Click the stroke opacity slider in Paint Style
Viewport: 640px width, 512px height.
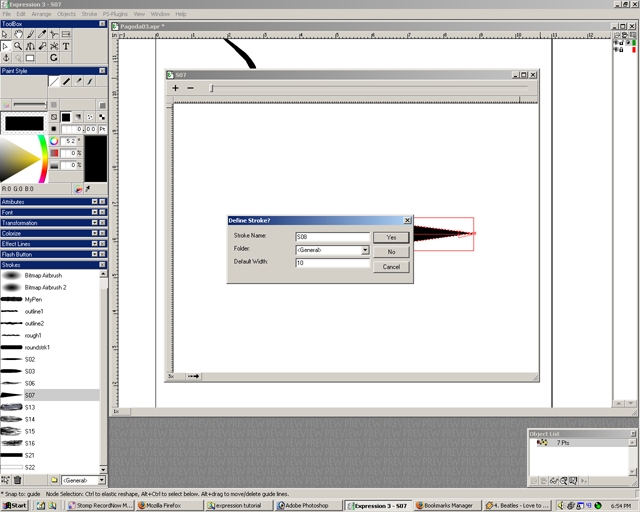[x=29, y=105]
